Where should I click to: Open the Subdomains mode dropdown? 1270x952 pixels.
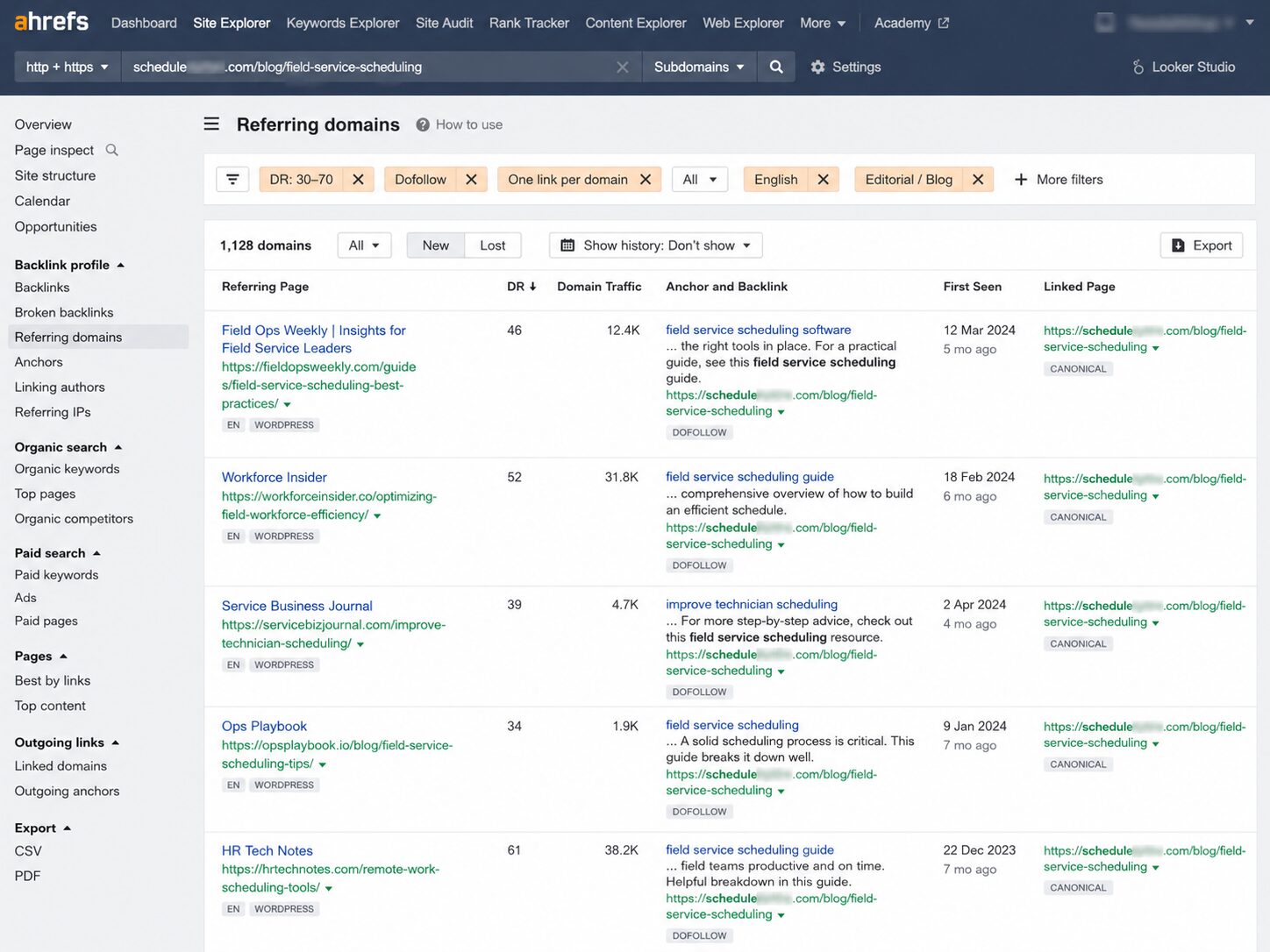tap(699, 67)
